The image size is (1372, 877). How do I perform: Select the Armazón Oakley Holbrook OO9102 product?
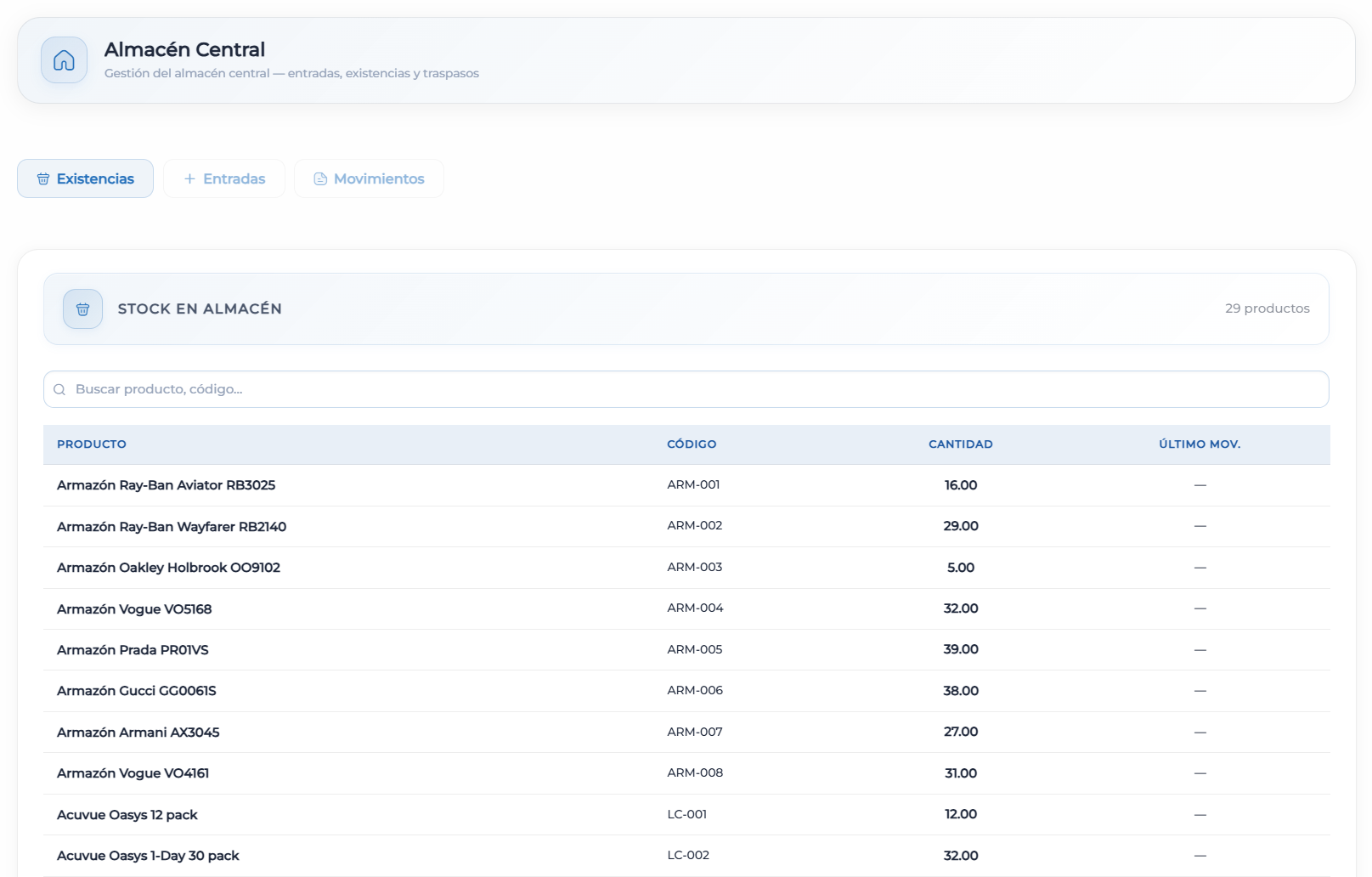pos(168,568)
